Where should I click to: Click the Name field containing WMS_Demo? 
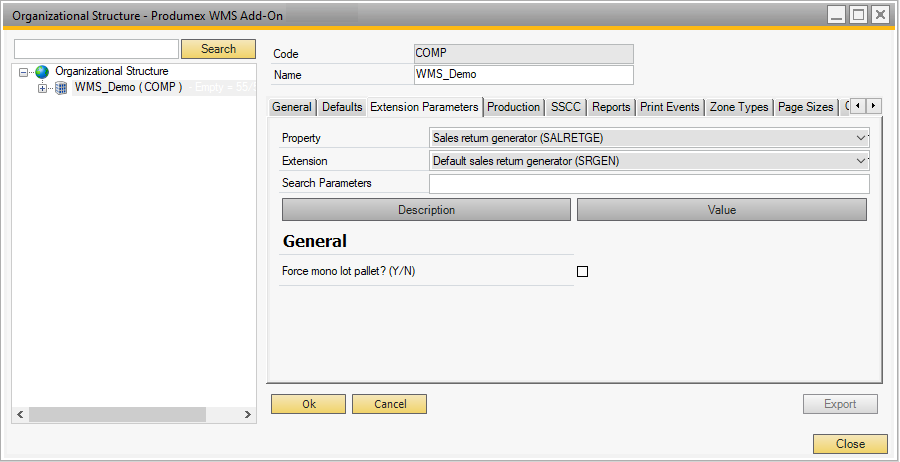click(x=523, y=75)
